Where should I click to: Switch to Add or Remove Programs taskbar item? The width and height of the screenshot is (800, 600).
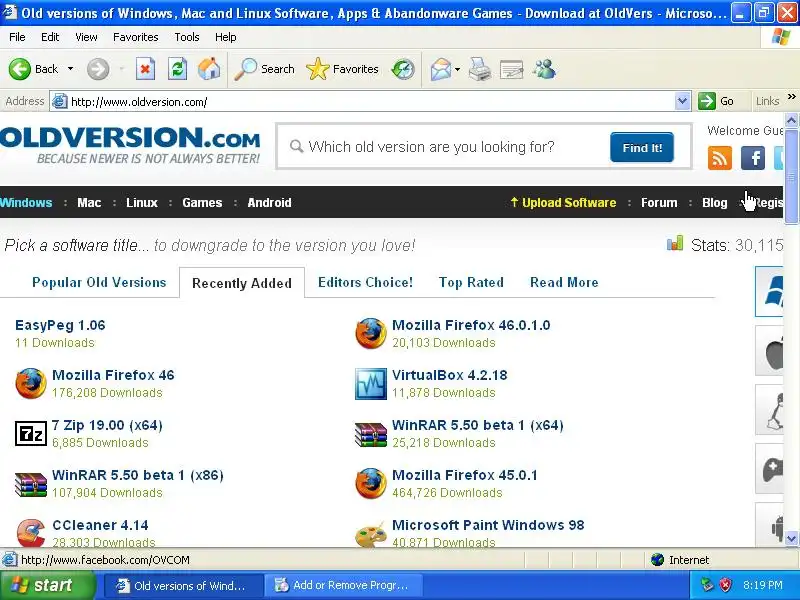click(343, 585)
